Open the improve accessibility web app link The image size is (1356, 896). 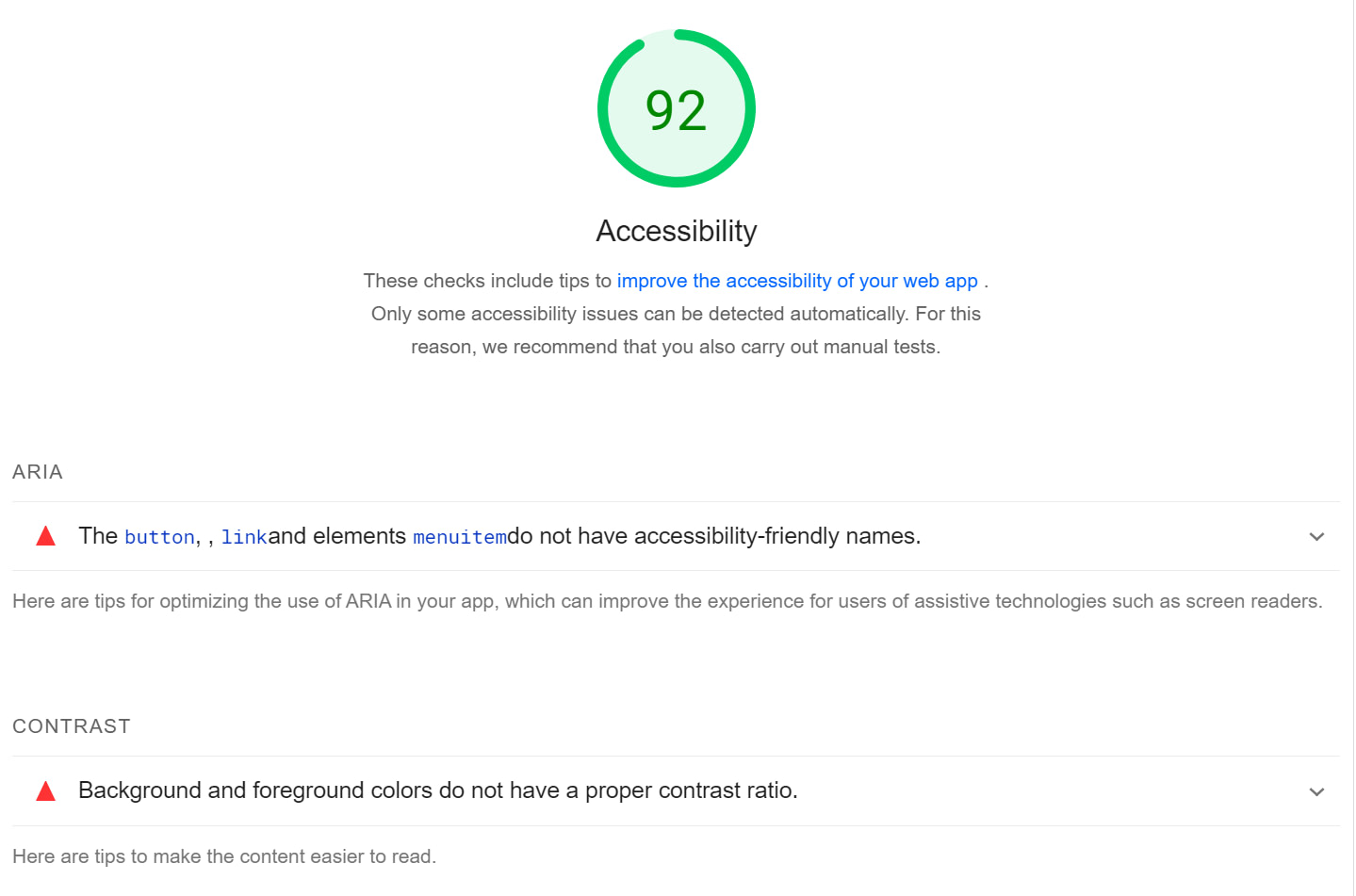pos(796,280)
